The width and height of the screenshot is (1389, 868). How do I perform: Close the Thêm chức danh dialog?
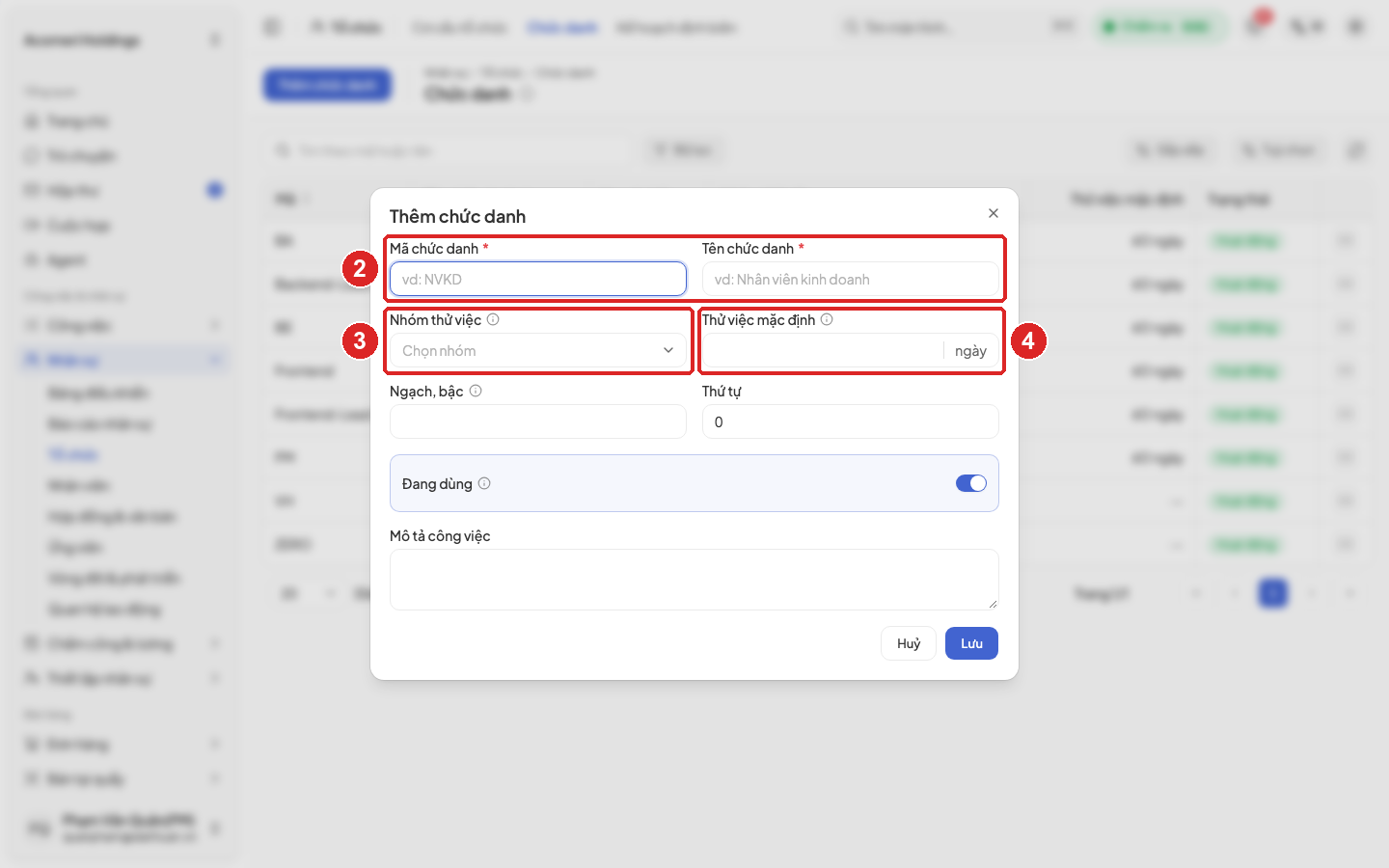point(994,213)
